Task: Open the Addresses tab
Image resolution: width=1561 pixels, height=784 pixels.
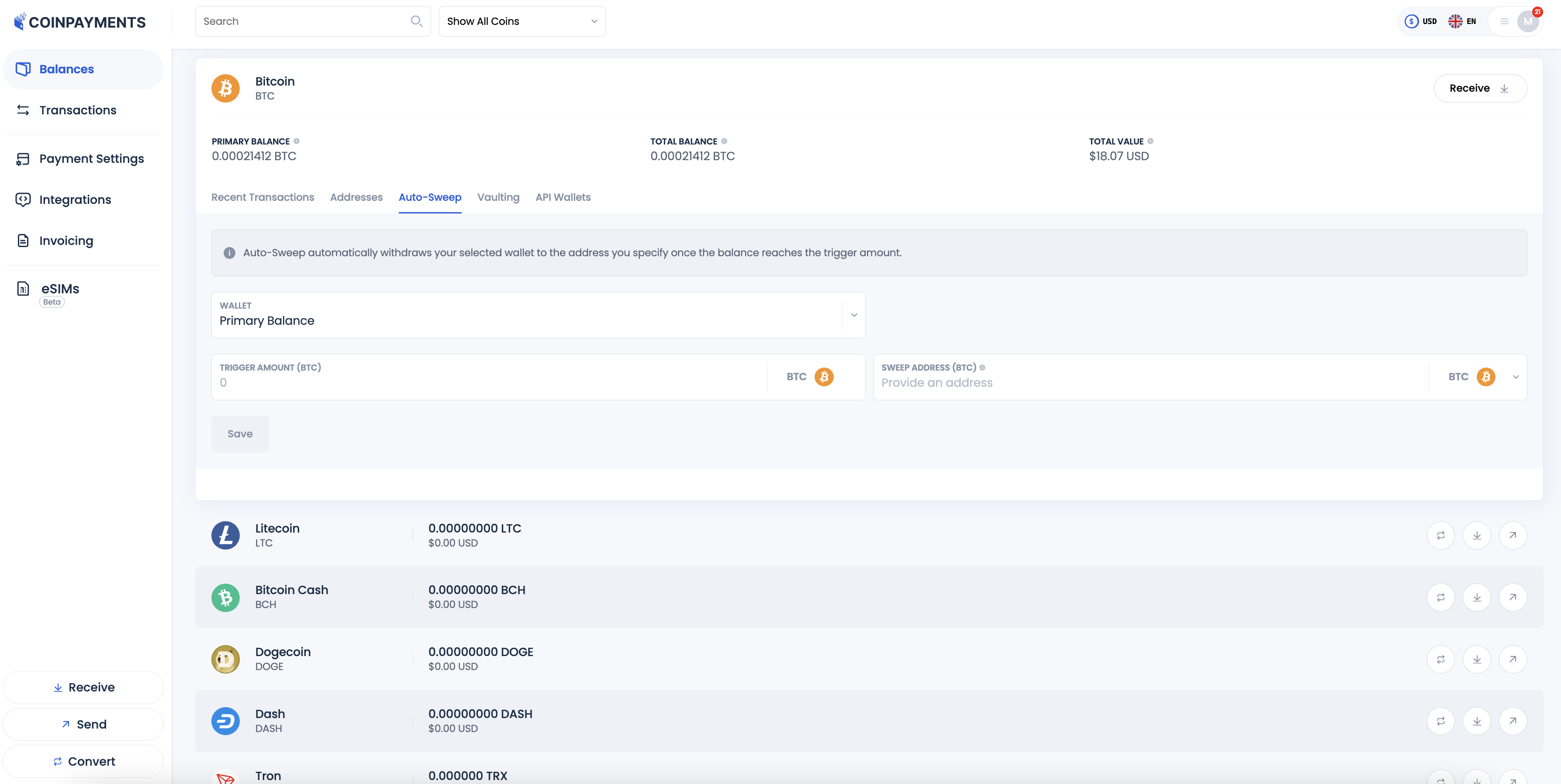Action: click(x=356, y=197)
